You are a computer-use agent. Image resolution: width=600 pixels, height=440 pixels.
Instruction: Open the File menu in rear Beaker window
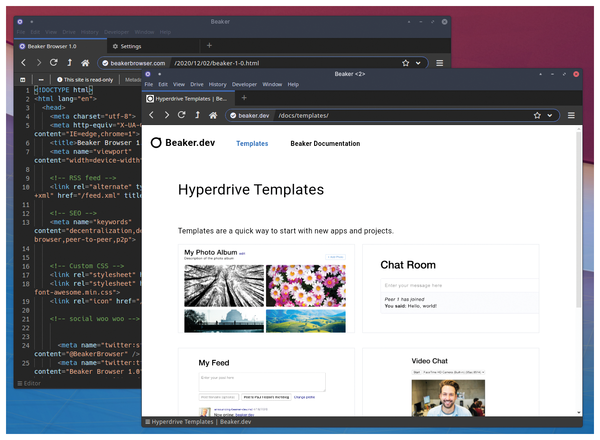[21, 32]
